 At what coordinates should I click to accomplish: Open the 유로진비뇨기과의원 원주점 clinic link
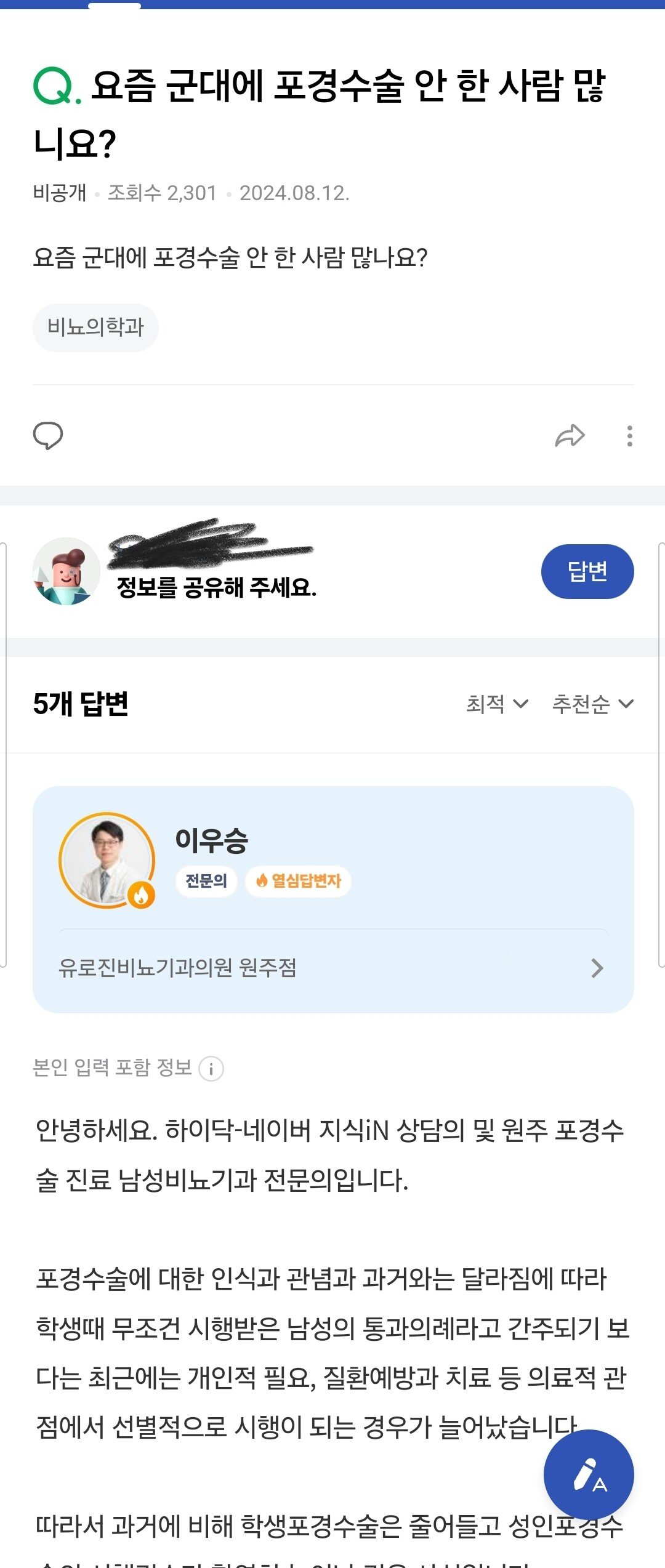point(177,968)
